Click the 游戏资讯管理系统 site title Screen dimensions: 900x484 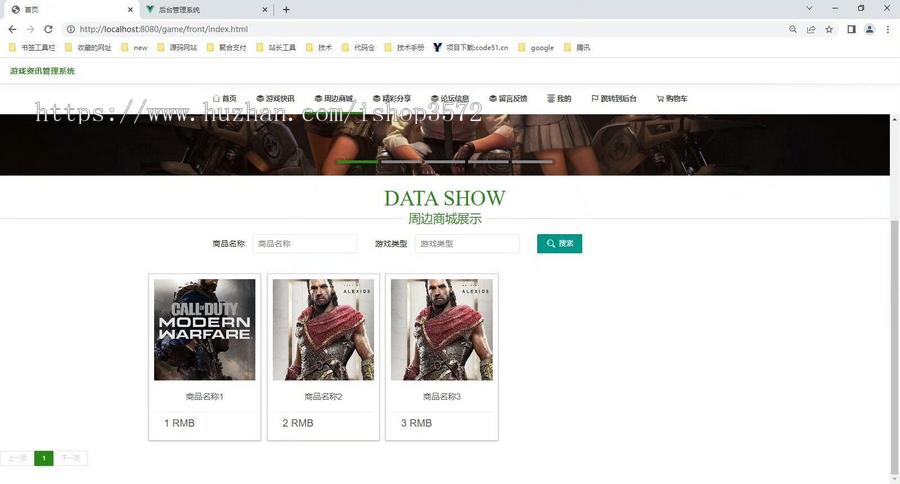(42, 71)
